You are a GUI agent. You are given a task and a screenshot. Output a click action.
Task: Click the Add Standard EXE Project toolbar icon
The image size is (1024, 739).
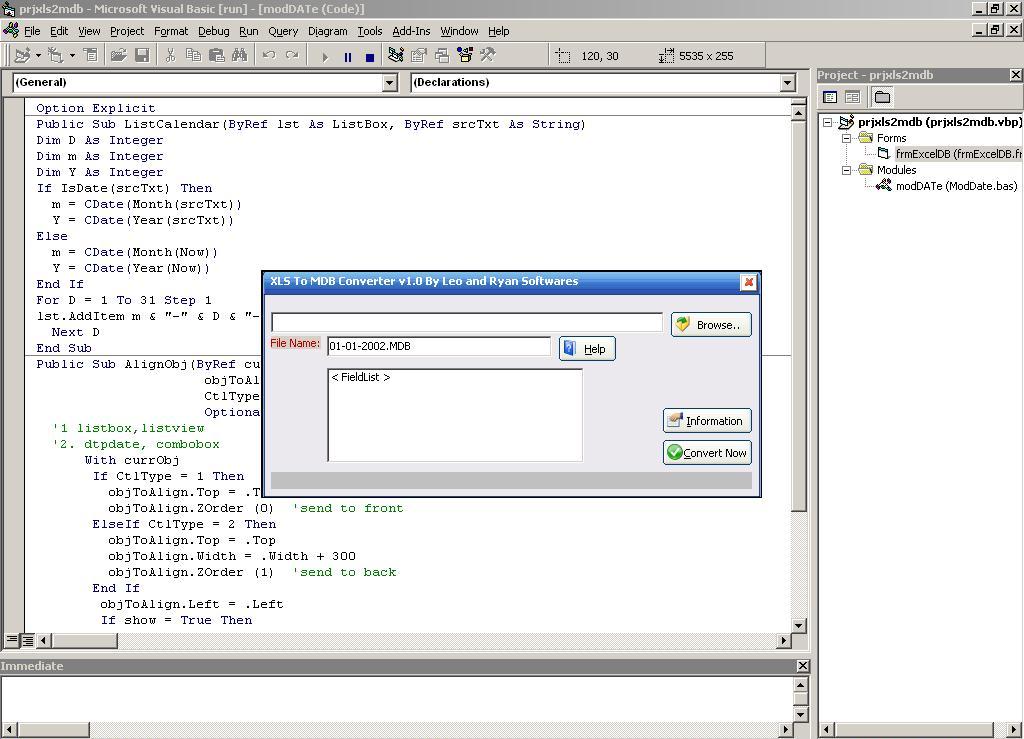(x=22, y=55)
